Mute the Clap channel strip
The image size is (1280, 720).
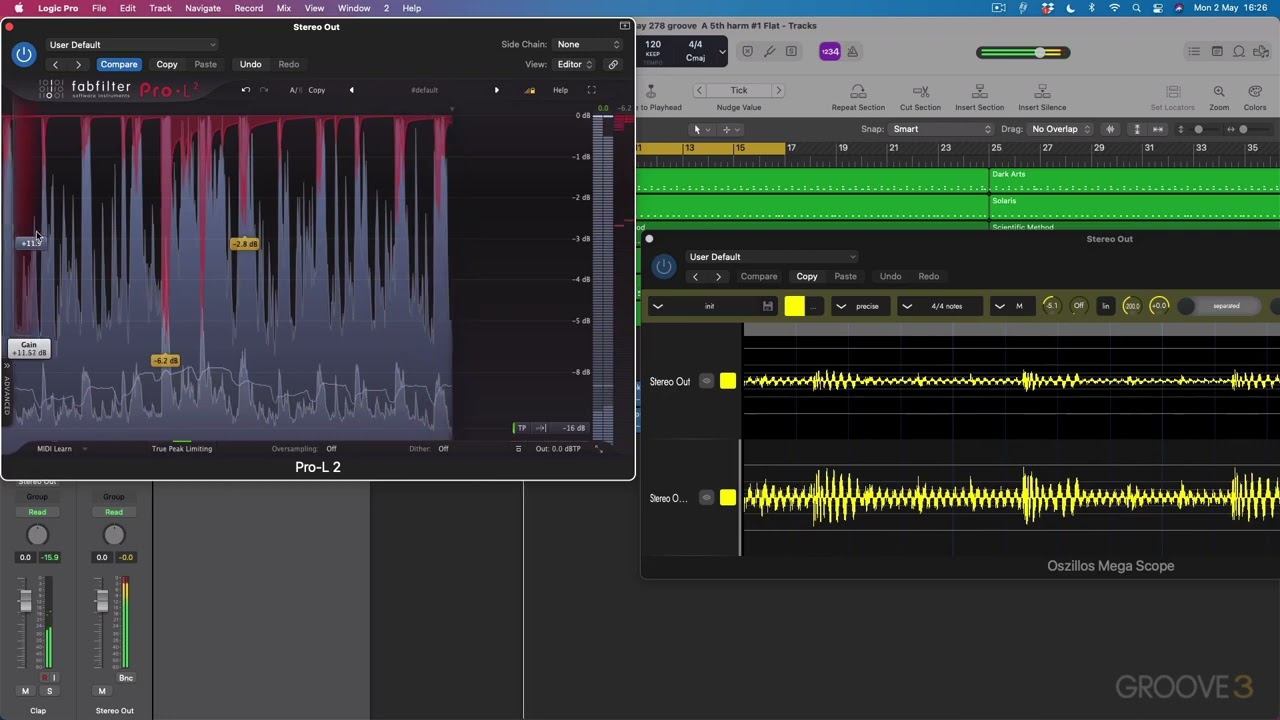(25, 691)
